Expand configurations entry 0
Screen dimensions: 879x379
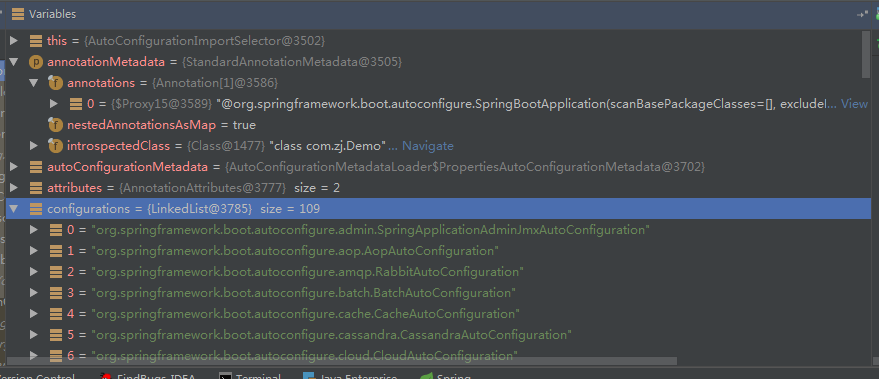click(34, 230)
